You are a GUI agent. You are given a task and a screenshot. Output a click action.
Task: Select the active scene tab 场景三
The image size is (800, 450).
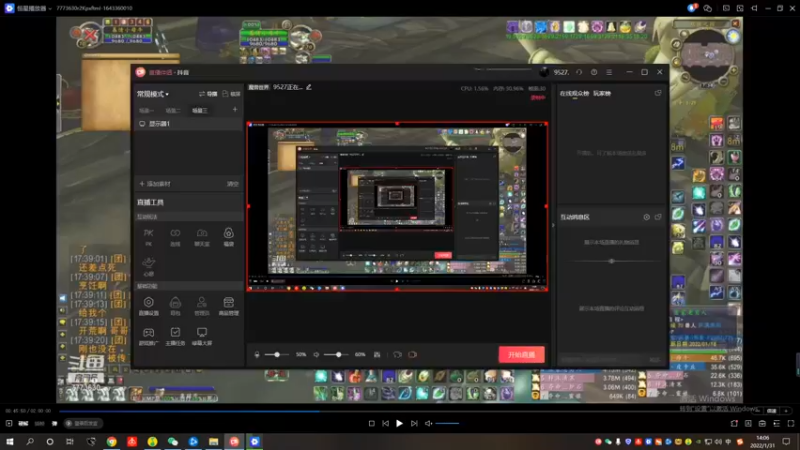[x=199, y=110]
